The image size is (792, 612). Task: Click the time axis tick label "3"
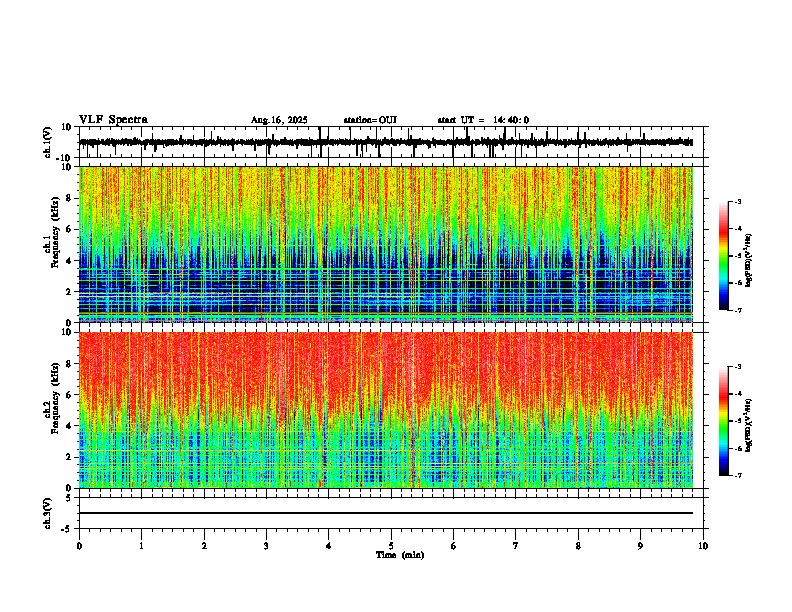[x=267, y=546]
